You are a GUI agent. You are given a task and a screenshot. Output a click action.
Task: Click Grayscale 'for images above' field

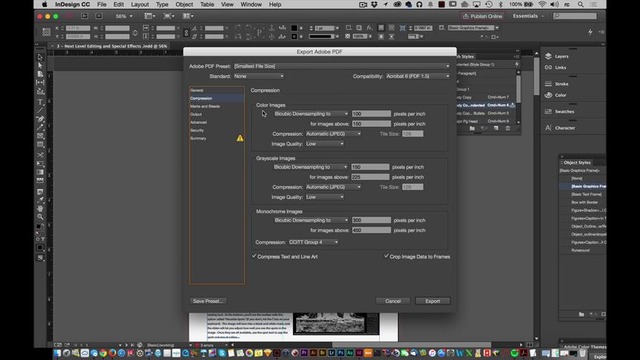370,177
